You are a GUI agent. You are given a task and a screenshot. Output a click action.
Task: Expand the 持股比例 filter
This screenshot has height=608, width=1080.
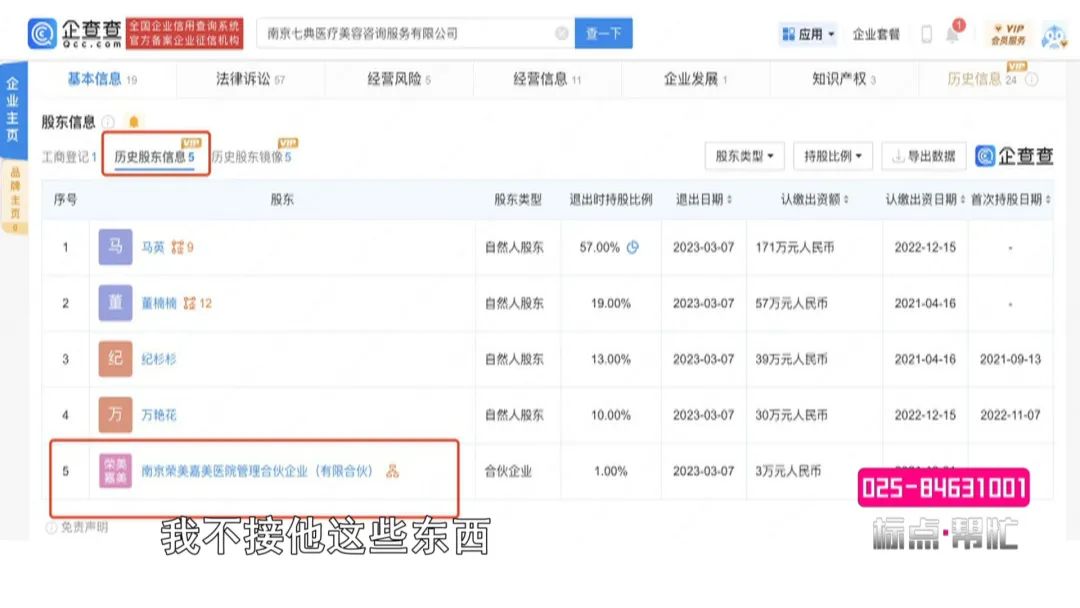[833, 156]
